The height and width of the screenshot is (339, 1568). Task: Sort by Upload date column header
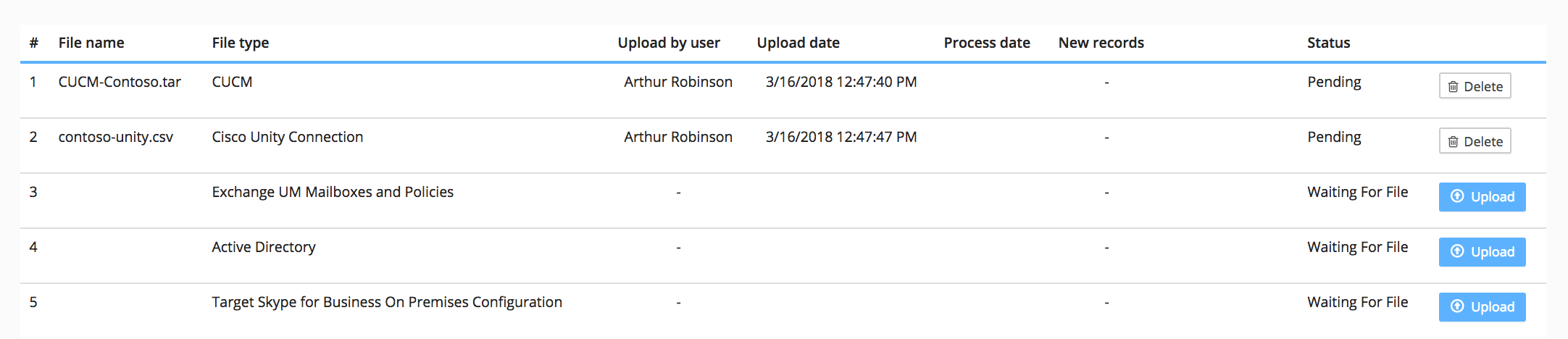pyautogui.click(x=798, y=43)
